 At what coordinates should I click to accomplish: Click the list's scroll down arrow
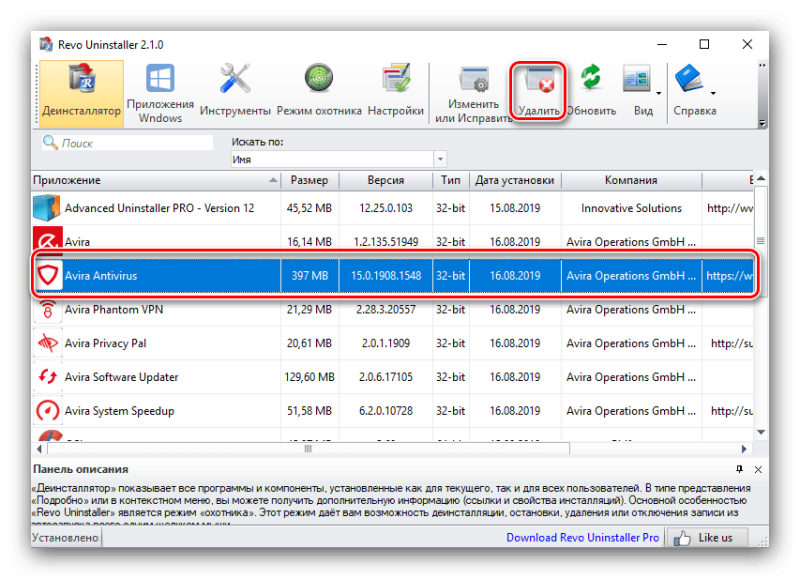tap(761, 432)
